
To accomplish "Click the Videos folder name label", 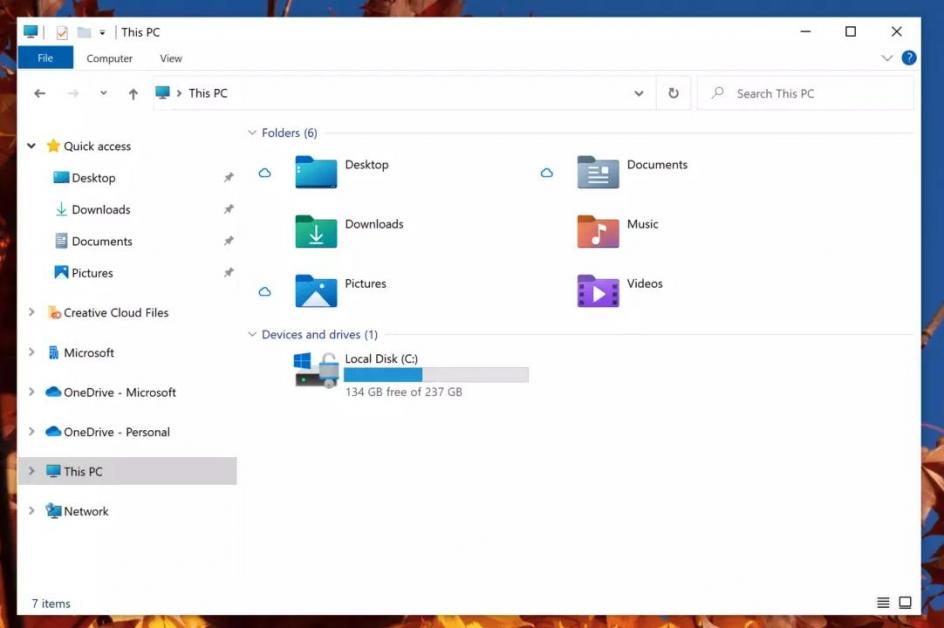I will coord(645,284).
